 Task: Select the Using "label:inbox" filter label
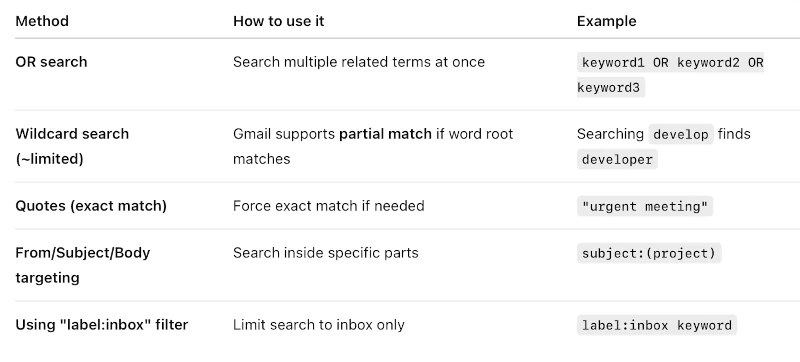pyautogui.click(x=102, y=325)
